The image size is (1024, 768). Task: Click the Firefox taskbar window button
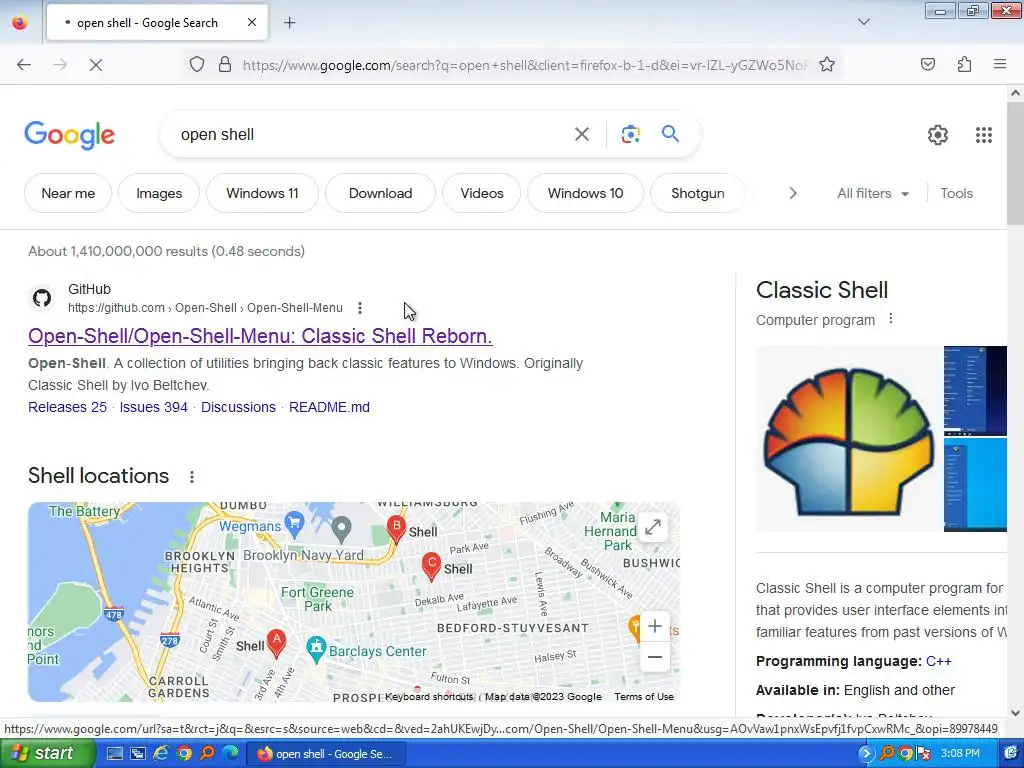(x=326, y=754)
